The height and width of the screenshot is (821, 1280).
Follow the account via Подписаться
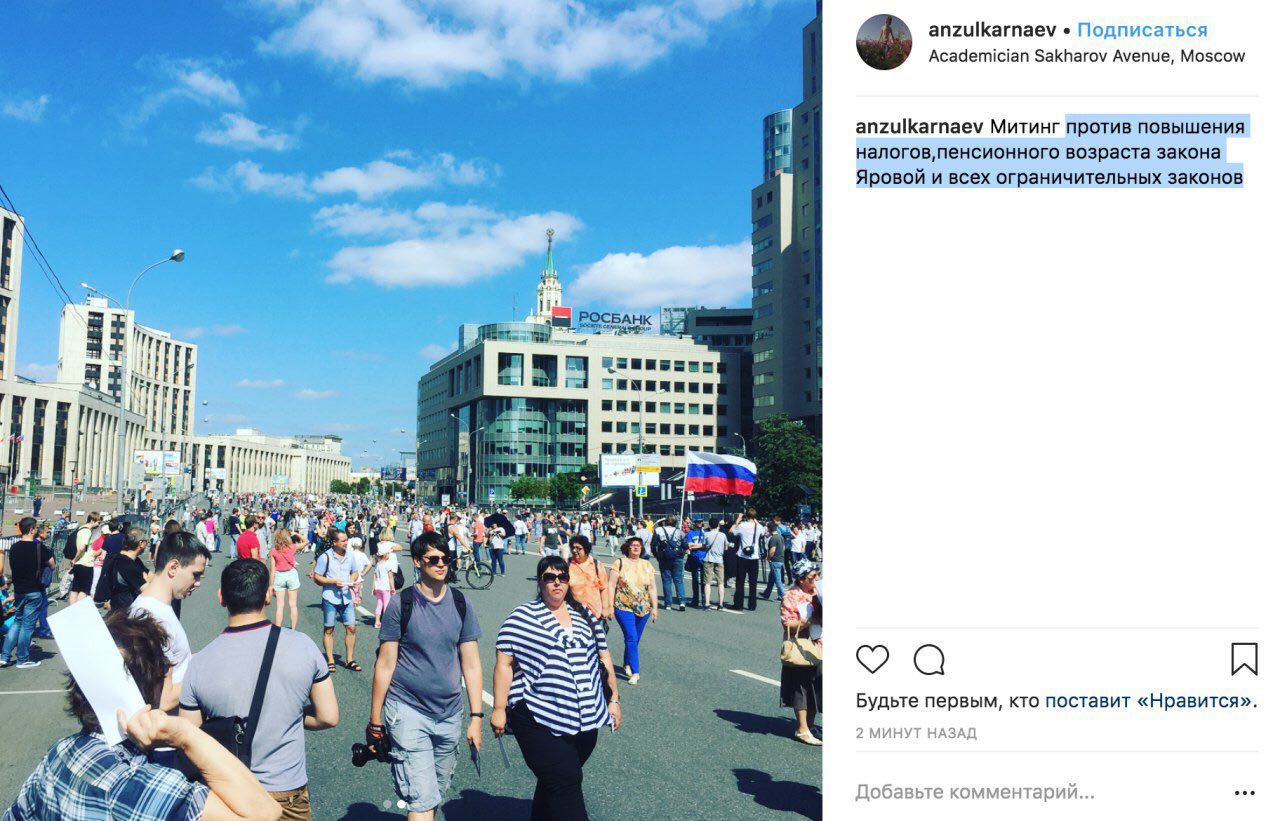(x=1142, y=30)
